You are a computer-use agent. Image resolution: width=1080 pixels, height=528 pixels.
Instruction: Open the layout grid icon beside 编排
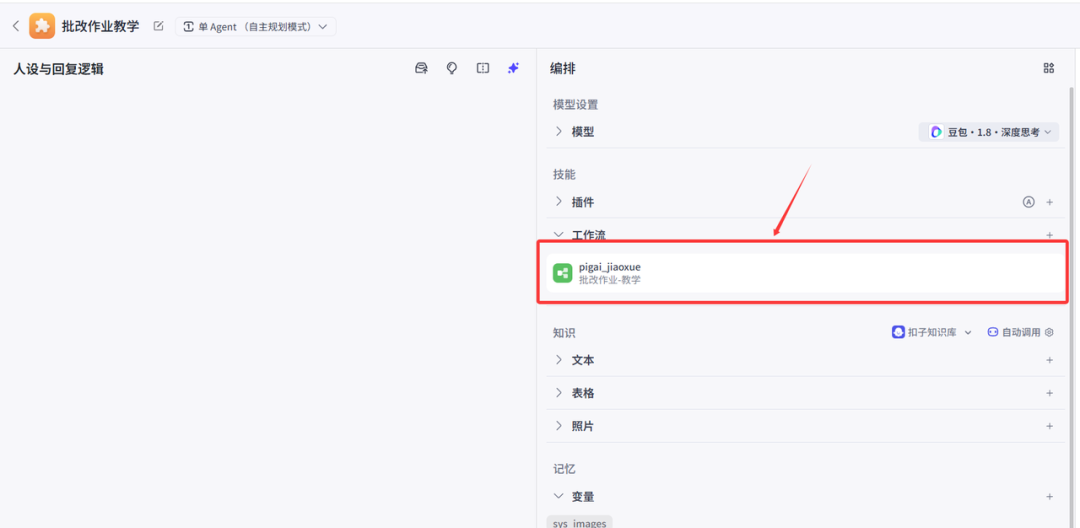1049,68
